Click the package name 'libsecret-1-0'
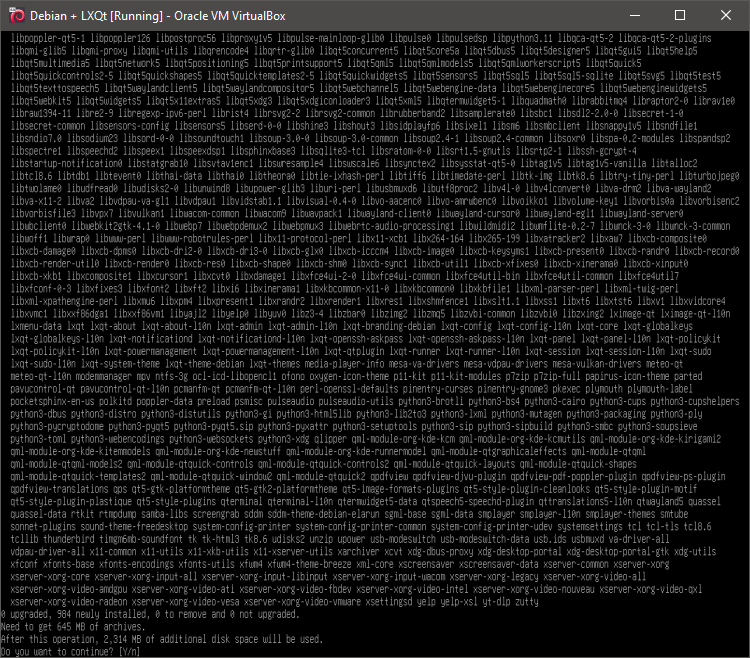The height and width of the screenshot is (658, 750). (x=653, y=113)
